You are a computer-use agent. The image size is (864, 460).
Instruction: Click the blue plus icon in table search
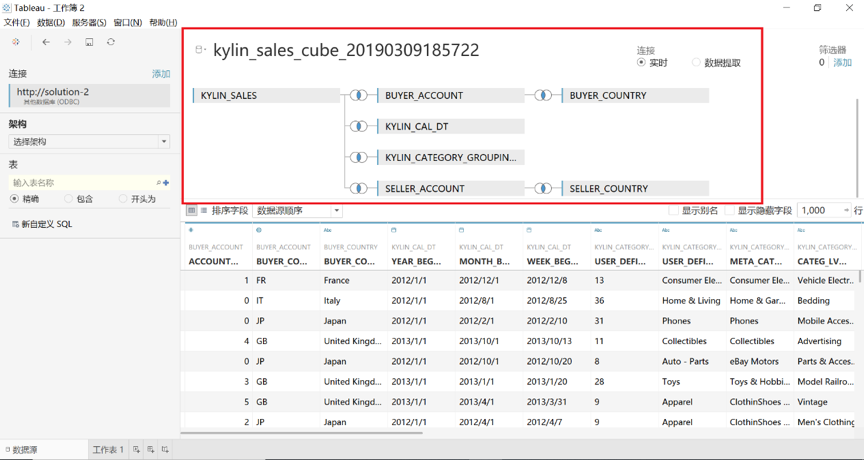point(166,183)
